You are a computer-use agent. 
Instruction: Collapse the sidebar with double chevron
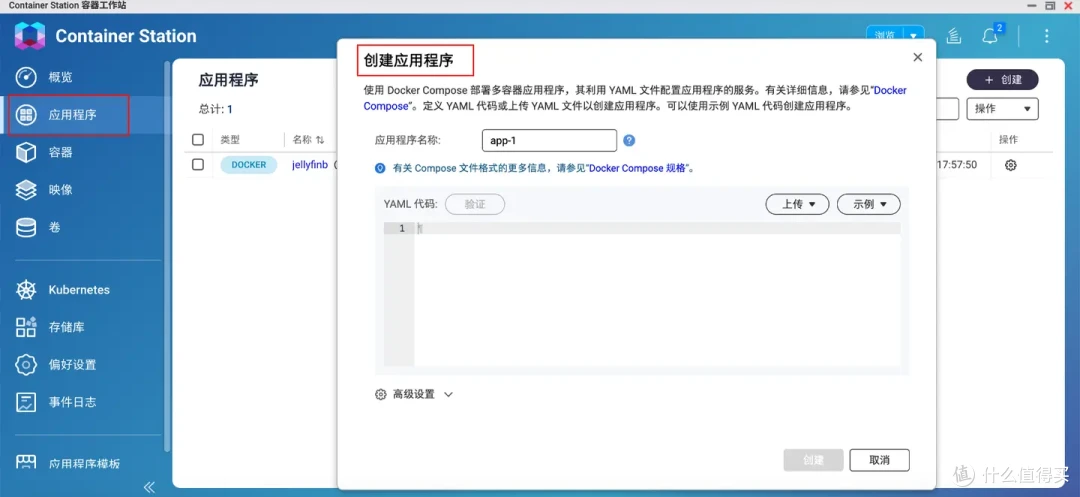[x=149, y=487]
